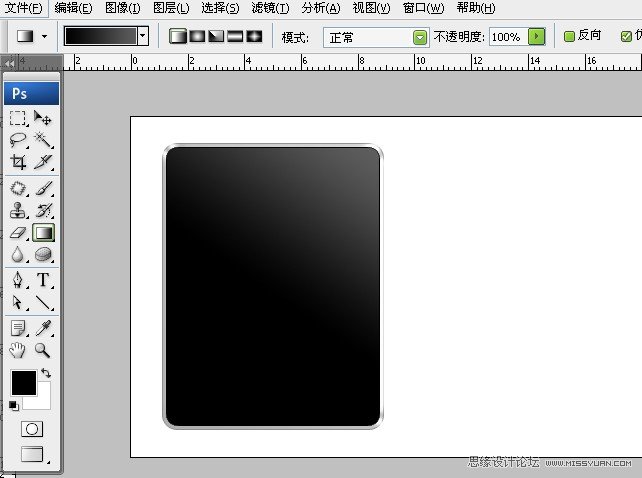This screenshot has width=642, height=478.
Task: Select the Blur tool
Action: (18, 254)
